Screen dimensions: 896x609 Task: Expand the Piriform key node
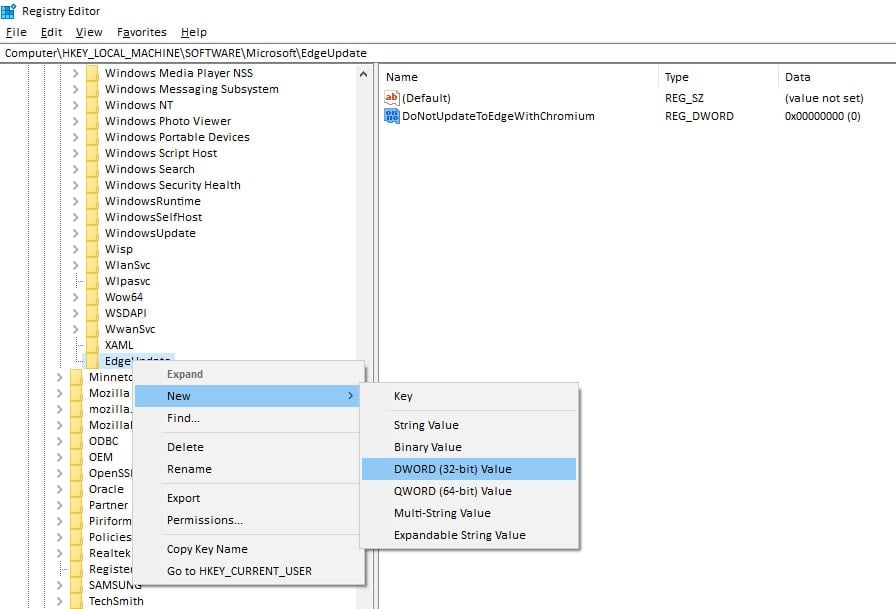tap(59, 521)
